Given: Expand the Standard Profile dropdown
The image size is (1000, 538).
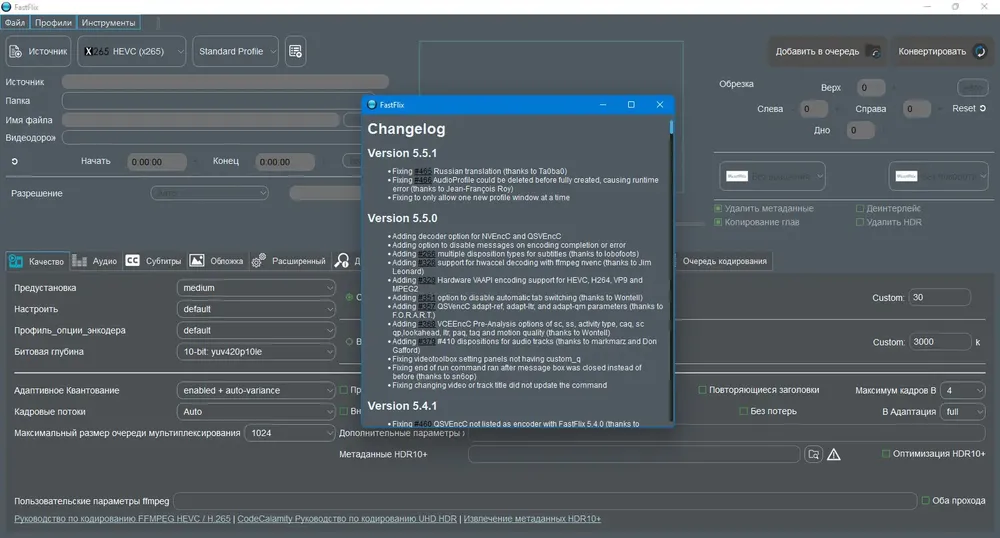Looking at the screenshot, I should point(235,51).
